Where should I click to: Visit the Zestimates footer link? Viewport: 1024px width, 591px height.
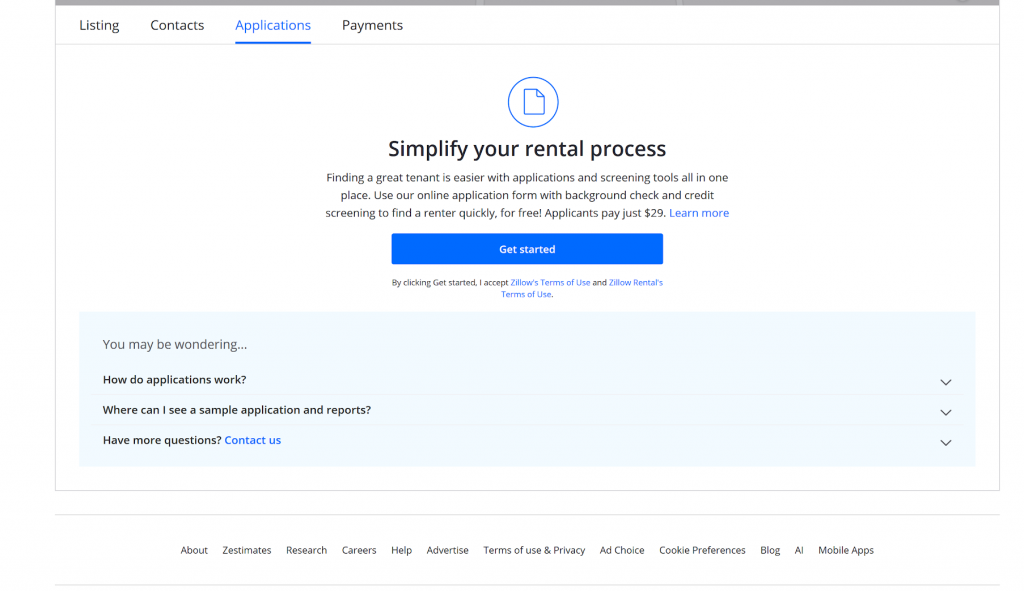click(x=247, y=551)
